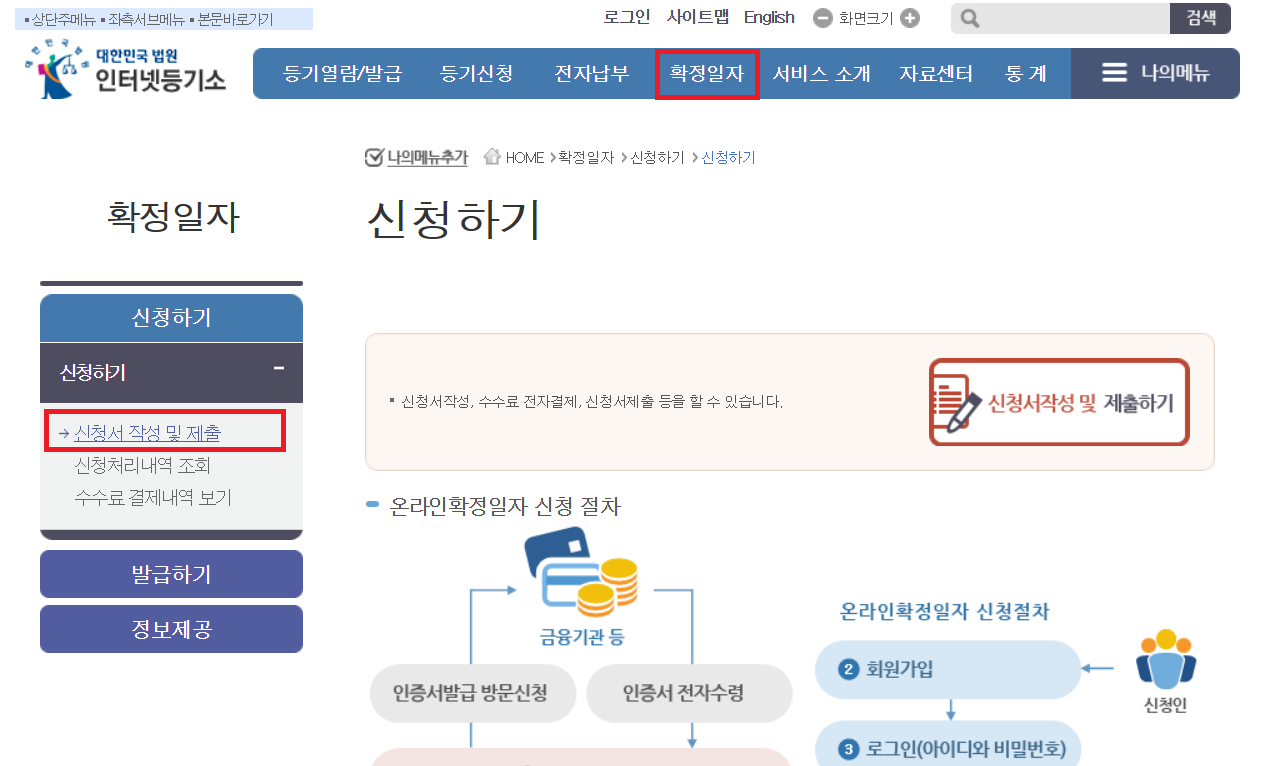
Task: Open the 통계 menu
Action: [x=1026, y=74]
